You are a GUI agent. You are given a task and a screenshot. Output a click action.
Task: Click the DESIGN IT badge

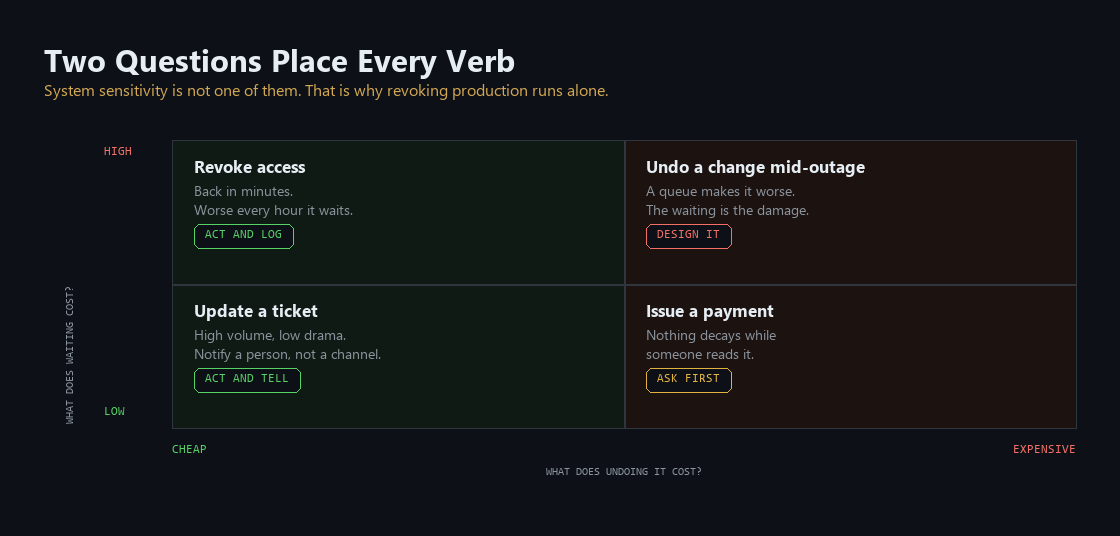click(x=689, y=237)
